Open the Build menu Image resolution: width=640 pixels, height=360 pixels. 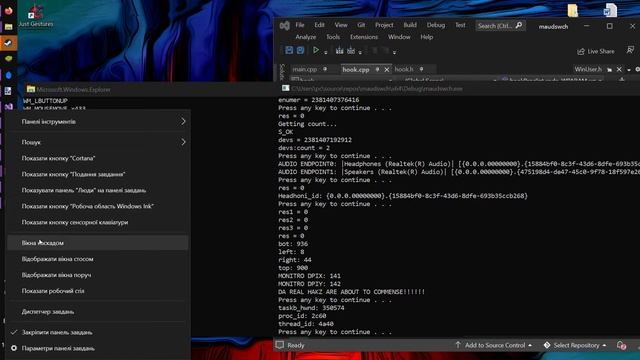point(410,25)
